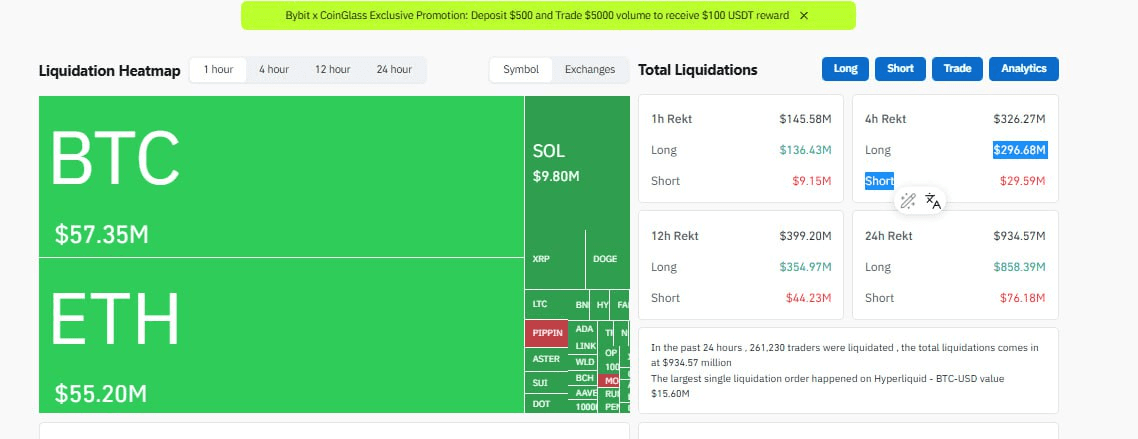Click the DOGE heatmap tile
This screenshot has width=1138, height=439.
pyautogui.click(x=606, y=258)
